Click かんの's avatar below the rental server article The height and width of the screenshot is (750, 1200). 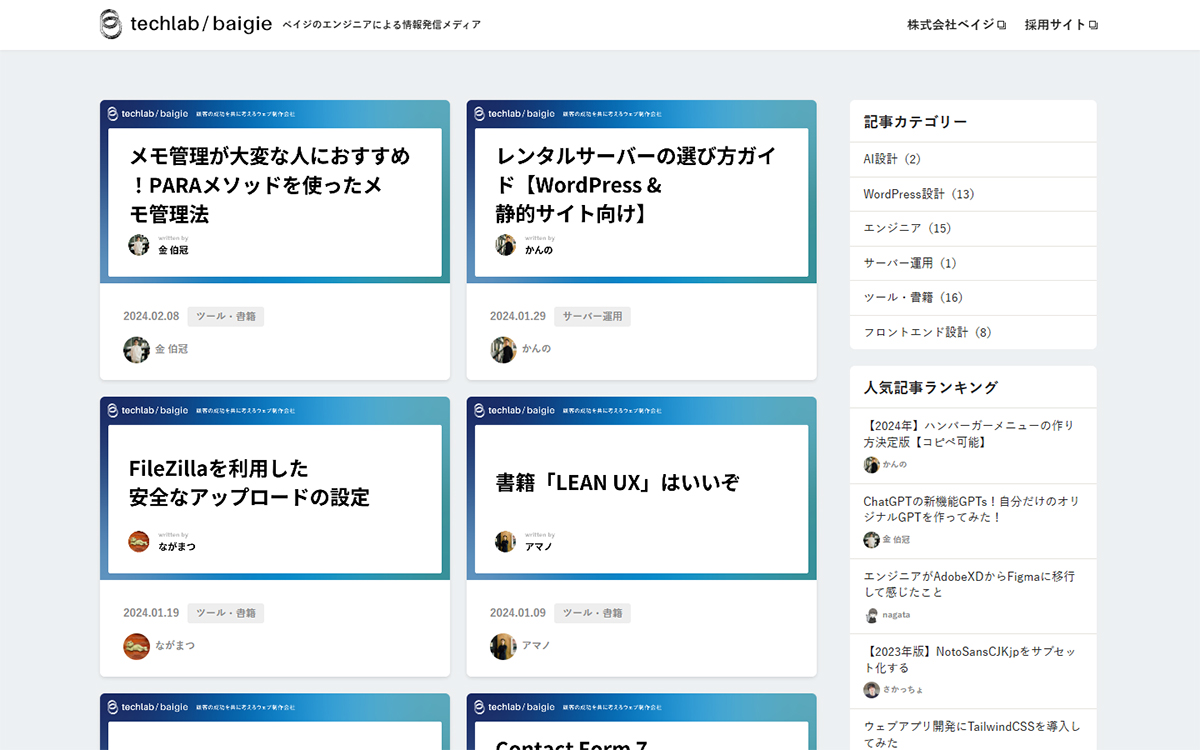click(504, 350)
